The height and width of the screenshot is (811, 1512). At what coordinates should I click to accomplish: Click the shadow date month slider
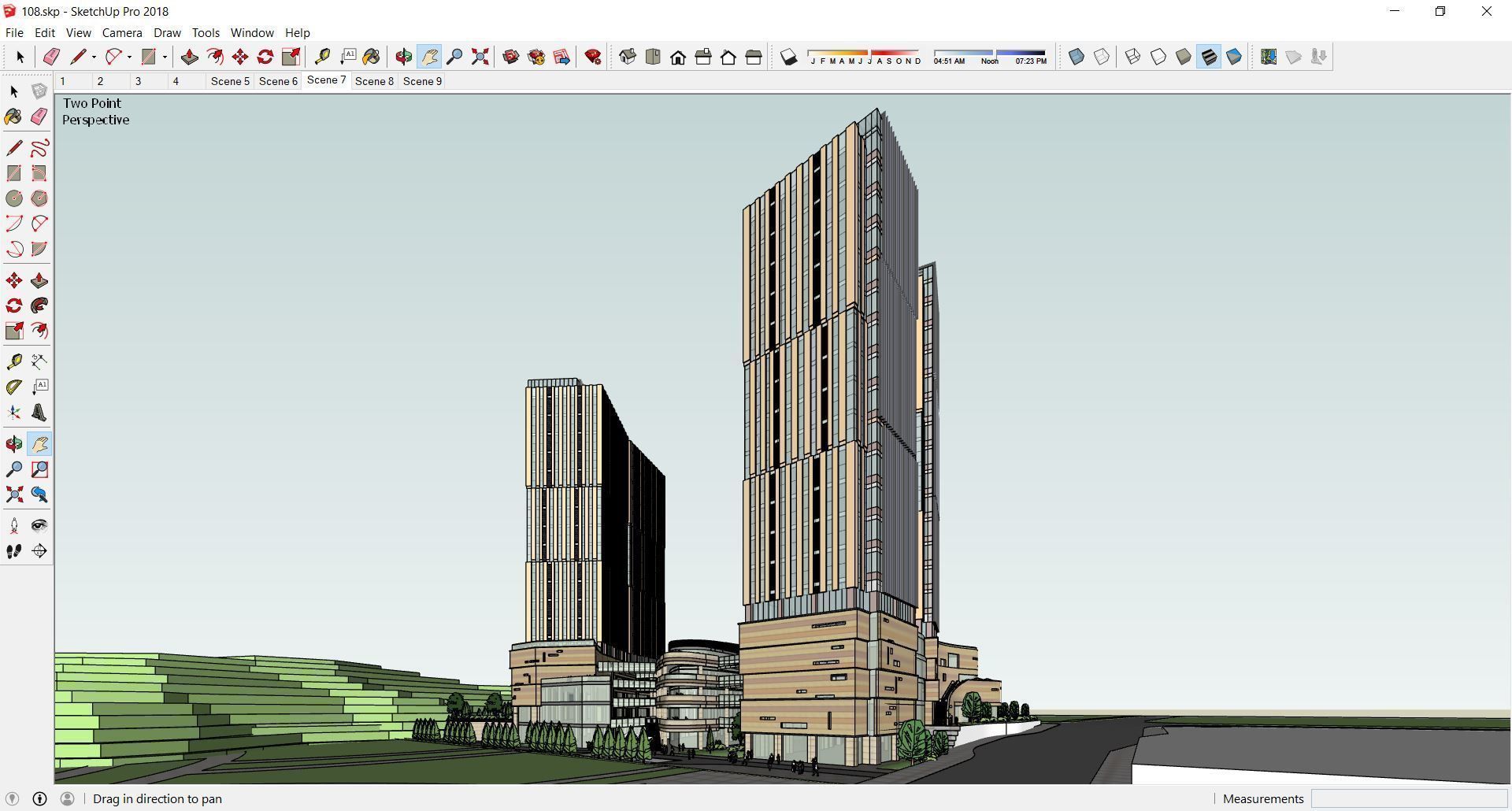(864, 57)
